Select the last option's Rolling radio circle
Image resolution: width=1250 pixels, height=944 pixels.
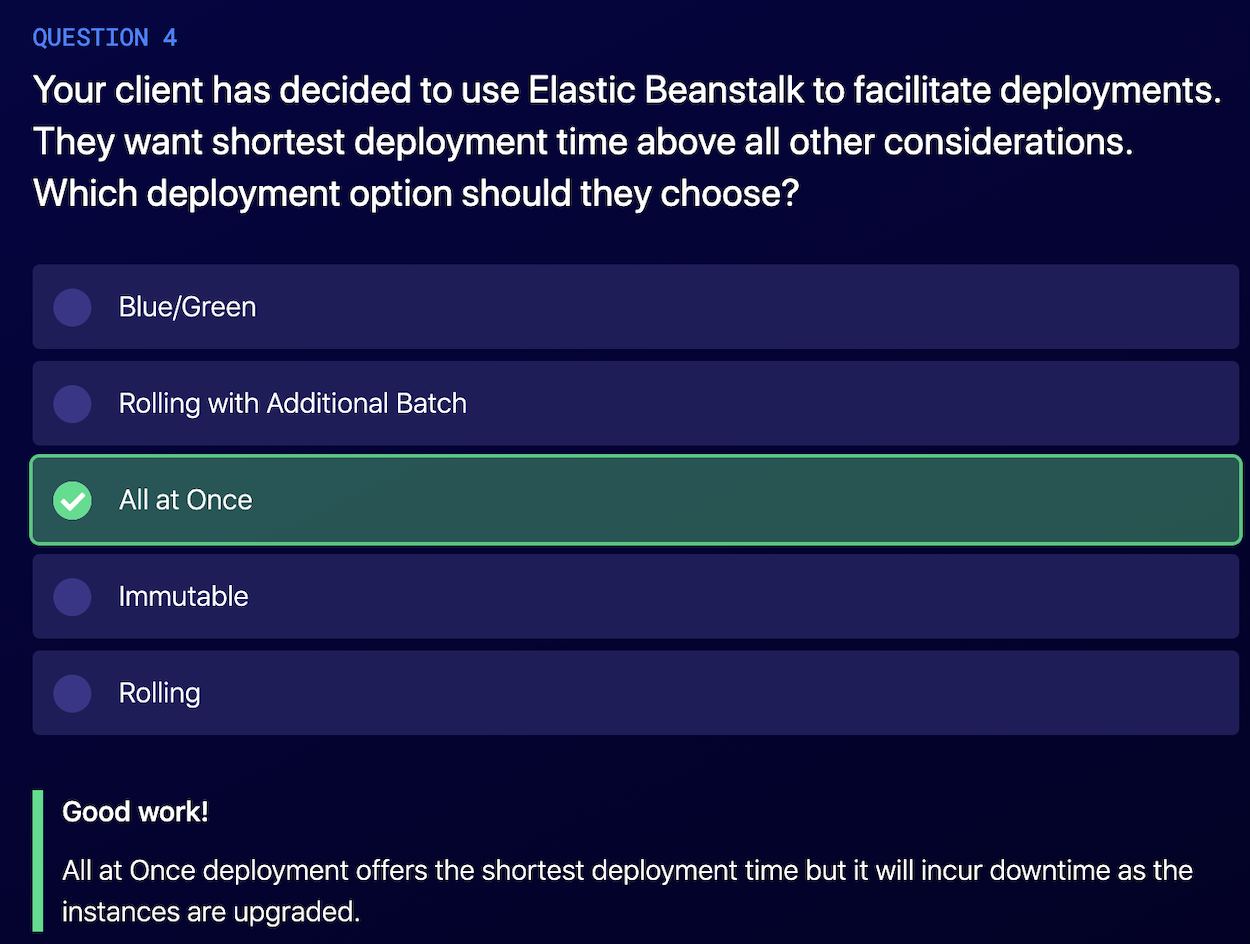tap(72, 693)
